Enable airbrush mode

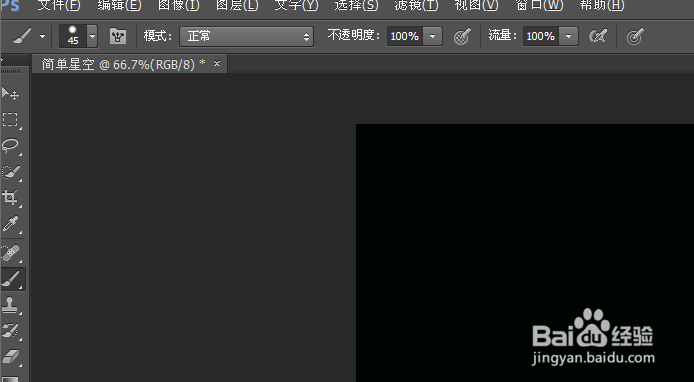pyautogui.click(x=598, y=36)
